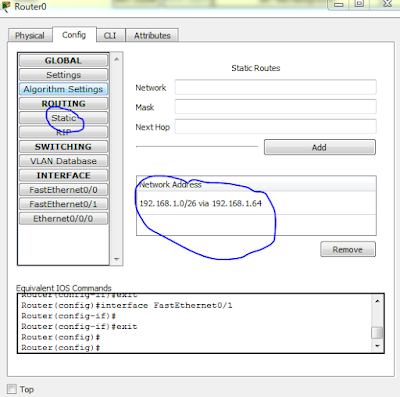Open the Attributes tab
Screen dimensions: 400x397
[152, 35]
